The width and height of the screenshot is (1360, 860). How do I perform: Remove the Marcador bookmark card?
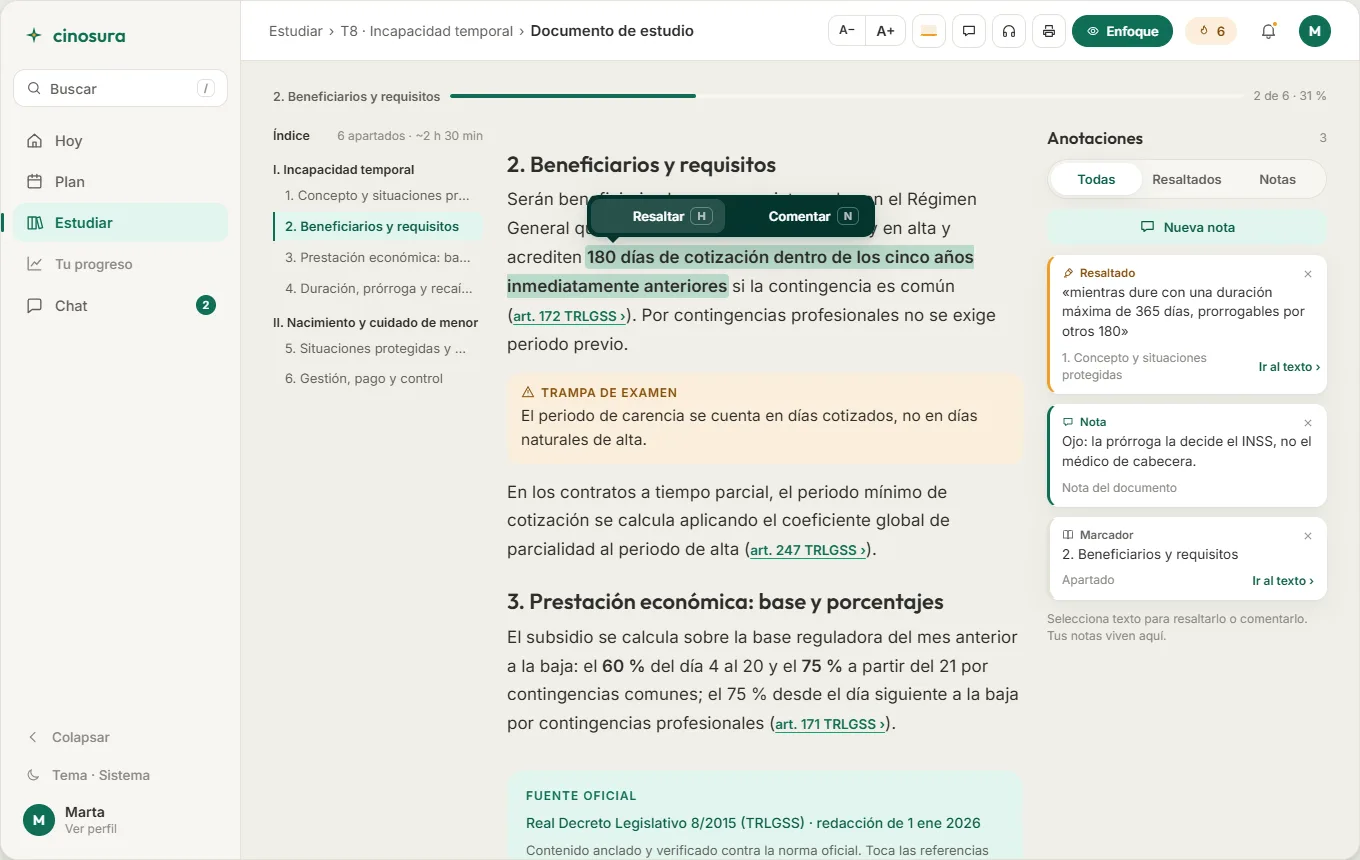(1308, 536)
